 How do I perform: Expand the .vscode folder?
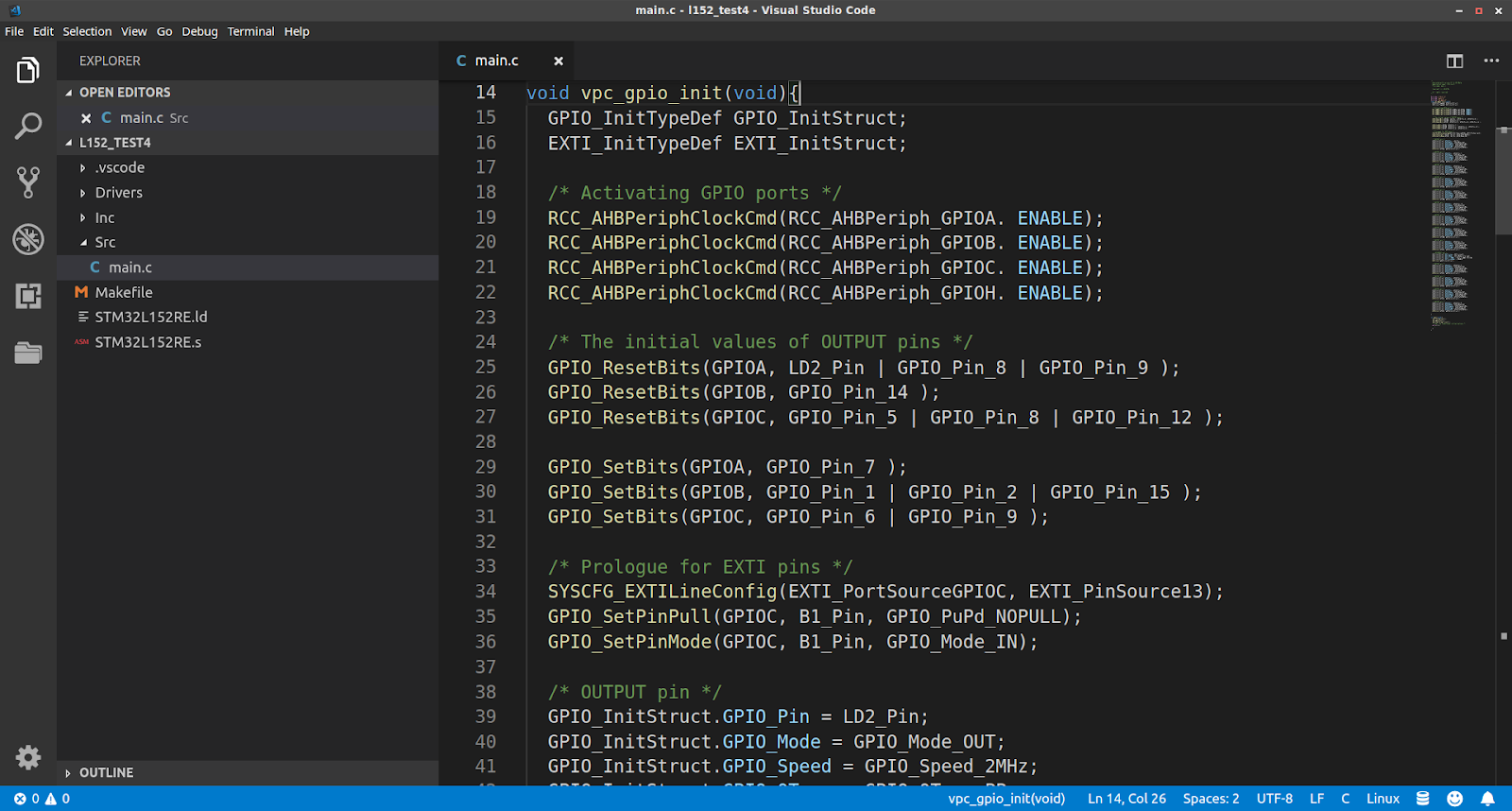pyautogui.click(x=120, y=167)
